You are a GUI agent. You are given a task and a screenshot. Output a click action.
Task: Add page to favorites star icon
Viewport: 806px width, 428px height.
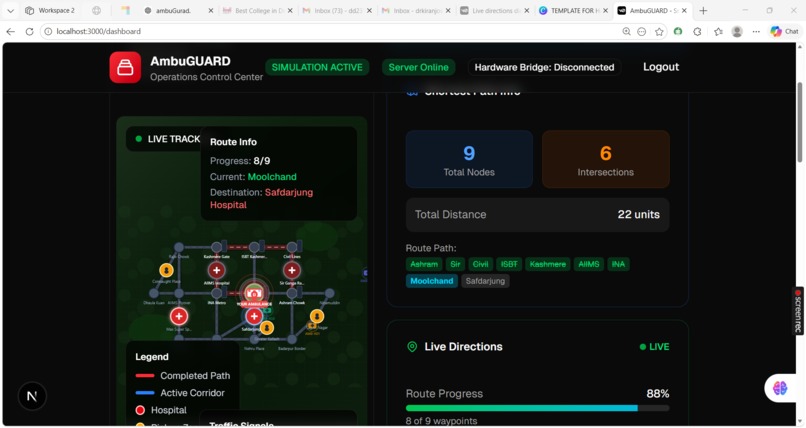pyautogui.click(x=659, y=31)
